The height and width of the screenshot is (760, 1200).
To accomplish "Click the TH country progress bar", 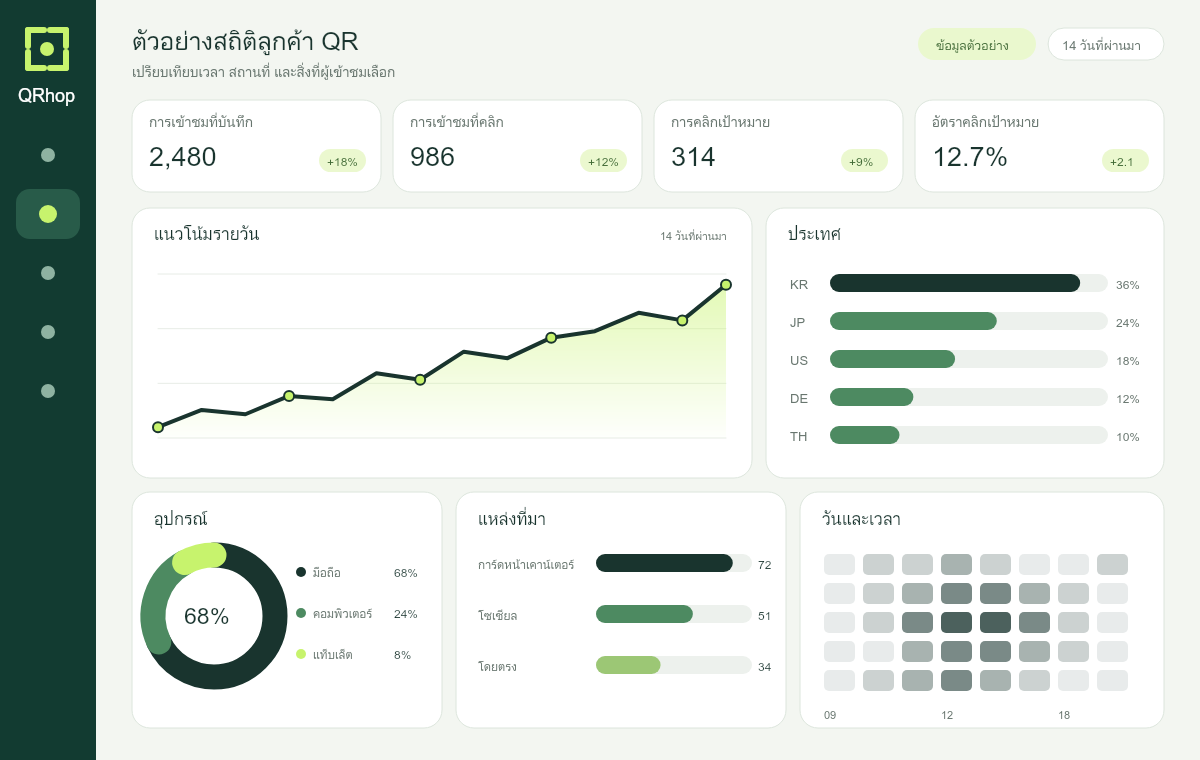I will 969,435.
